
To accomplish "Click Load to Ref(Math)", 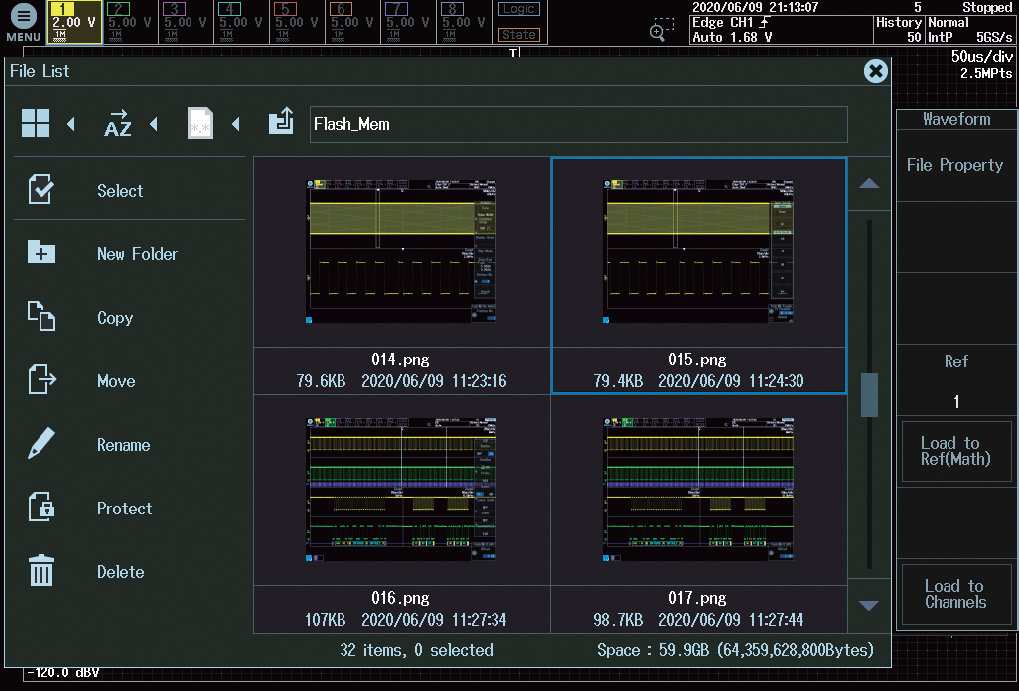I will 956,451.
